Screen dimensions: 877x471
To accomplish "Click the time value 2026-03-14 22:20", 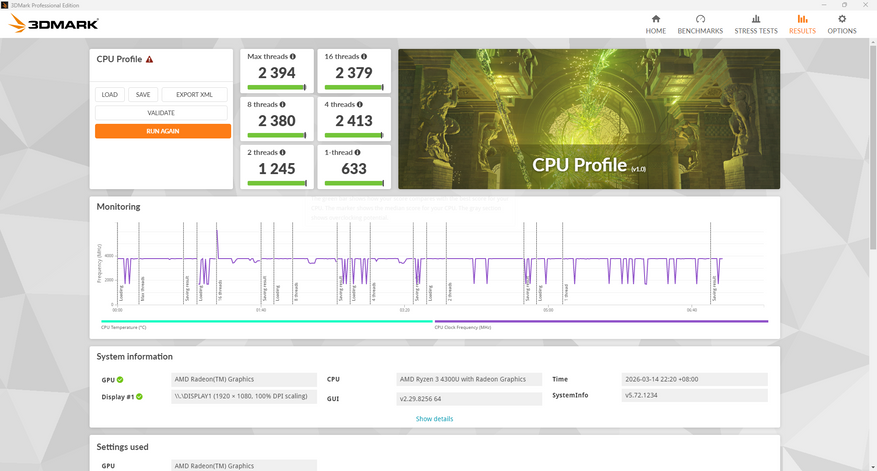I will 695,379.
